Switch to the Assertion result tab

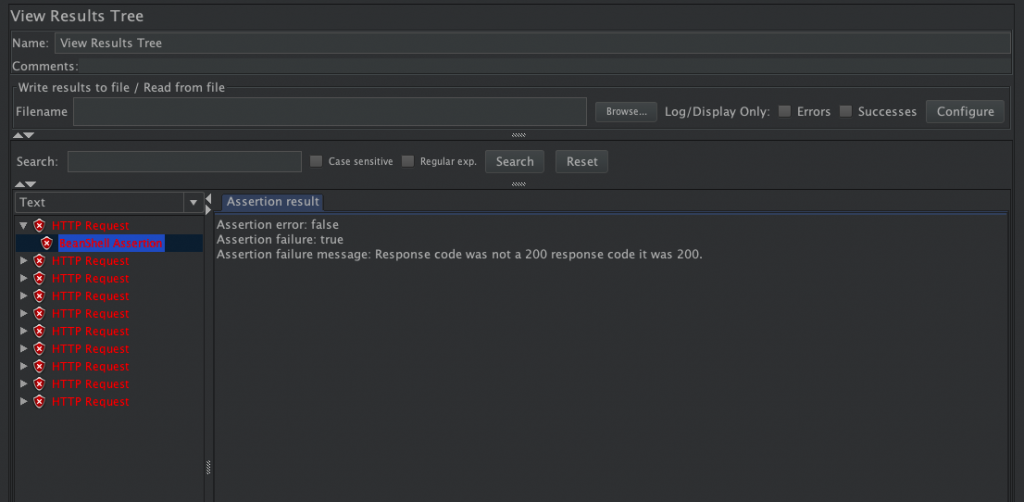click(272, 202)
